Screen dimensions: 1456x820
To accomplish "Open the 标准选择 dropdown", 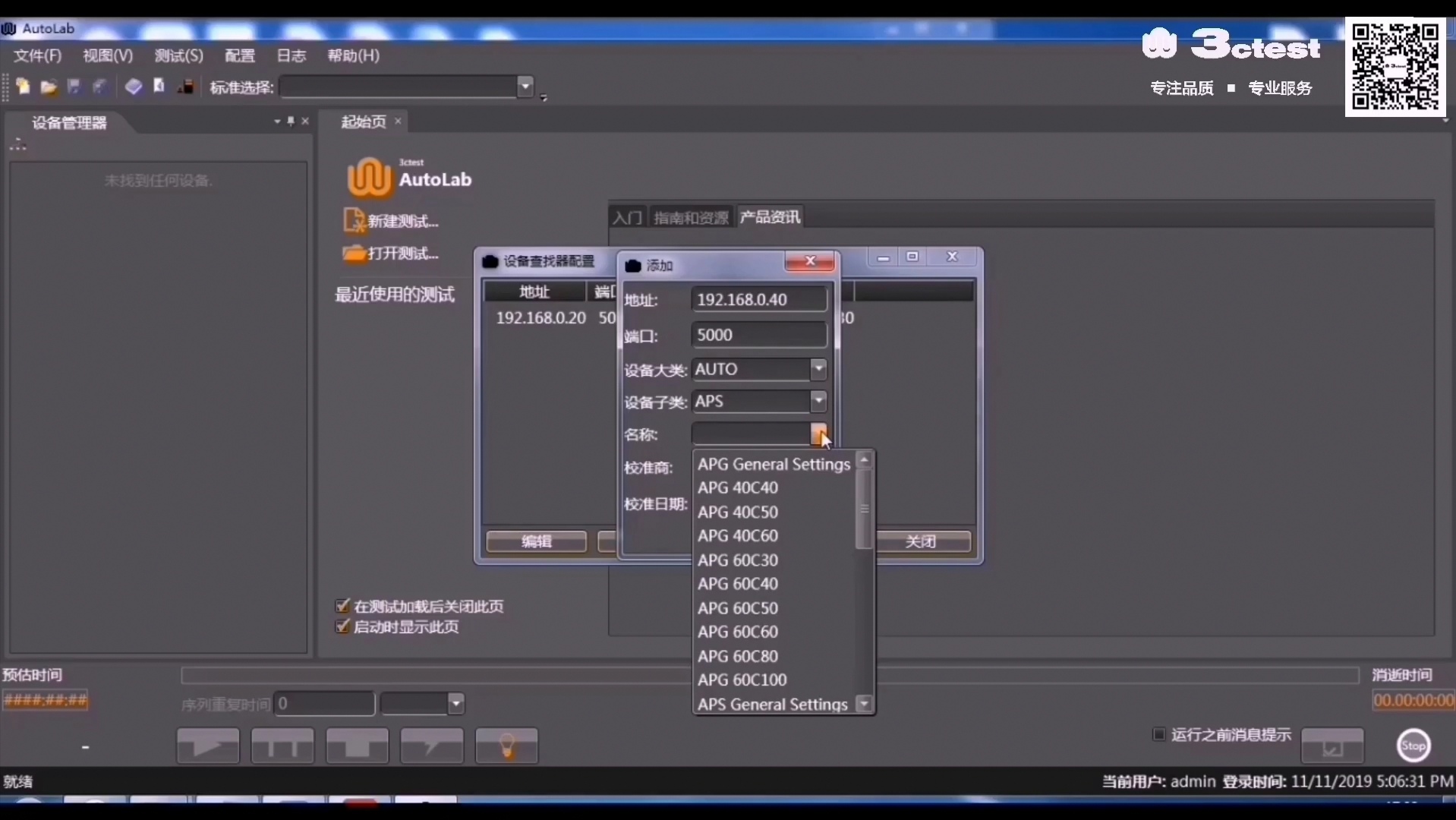I will click(525, 87).
